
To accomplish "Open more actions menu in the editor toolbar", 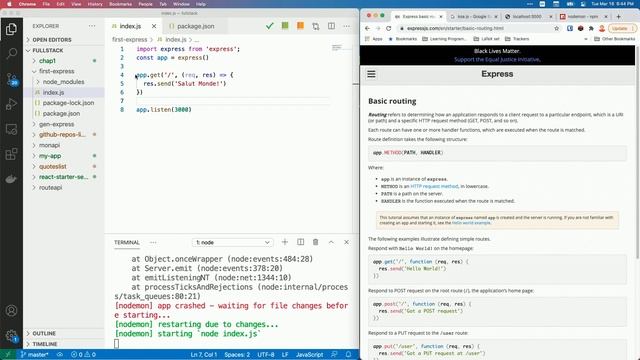I will [347, 26].
